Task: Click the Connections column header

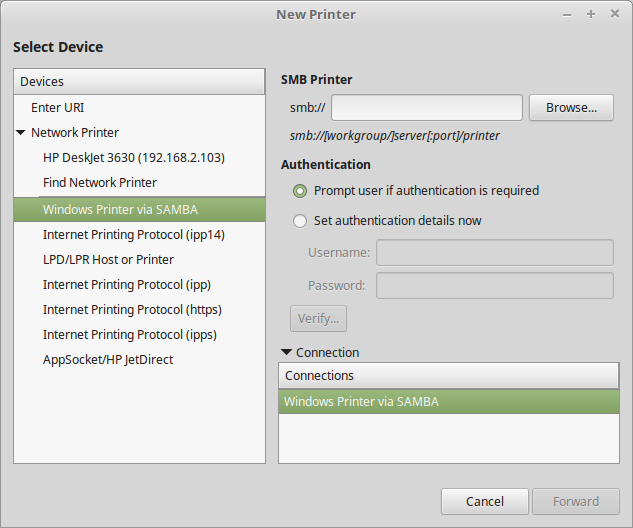Action: point(448,376)
